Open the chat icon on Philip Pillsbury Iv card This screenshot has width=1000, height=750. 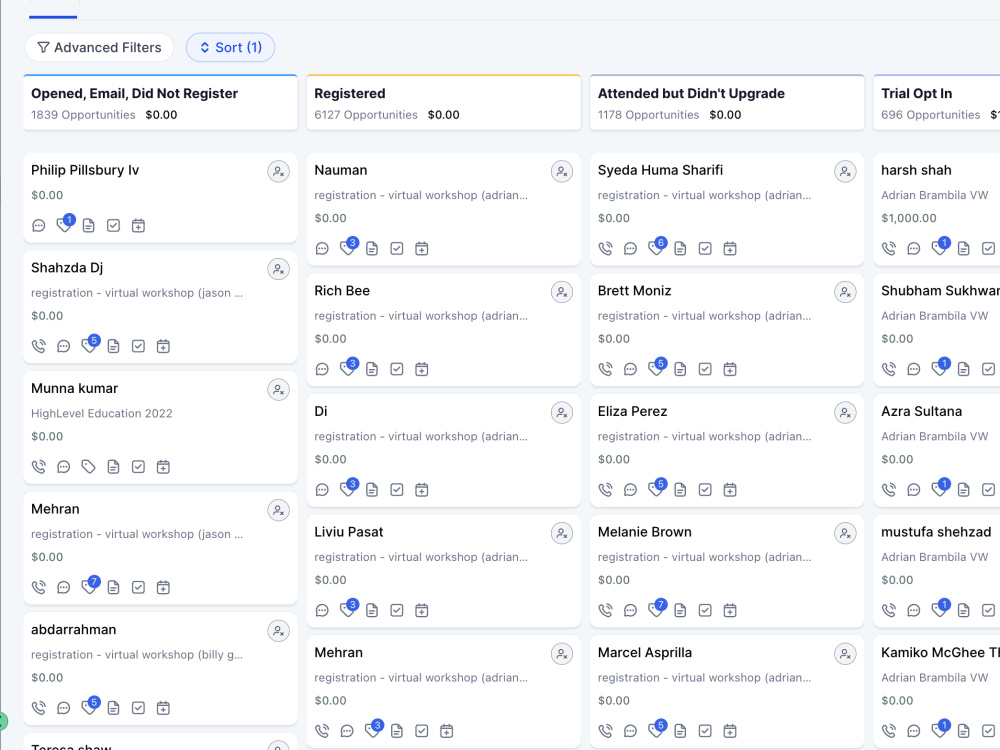click(x=39, y=226)
